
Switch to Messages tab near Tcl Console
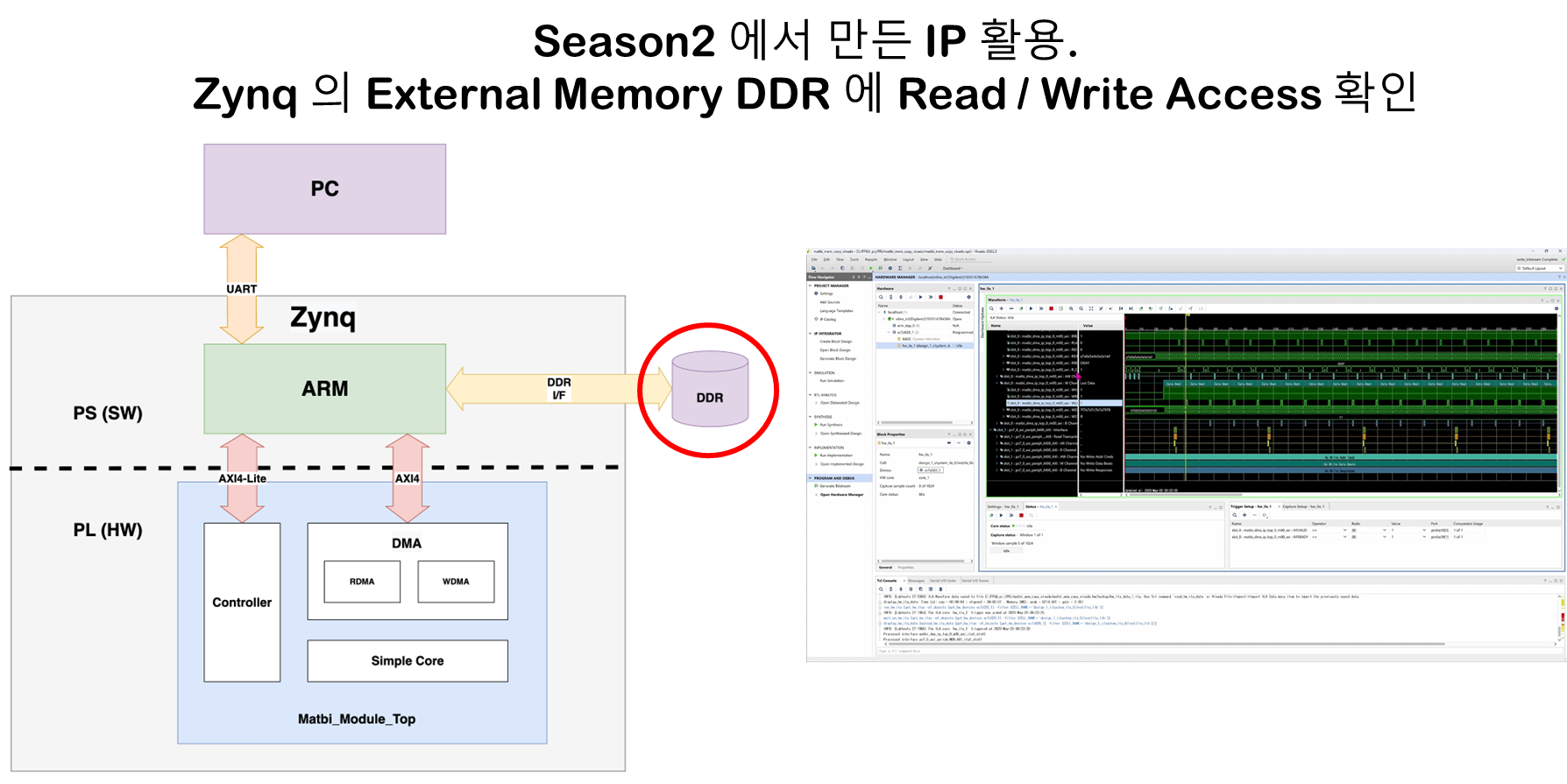point(916,581)
